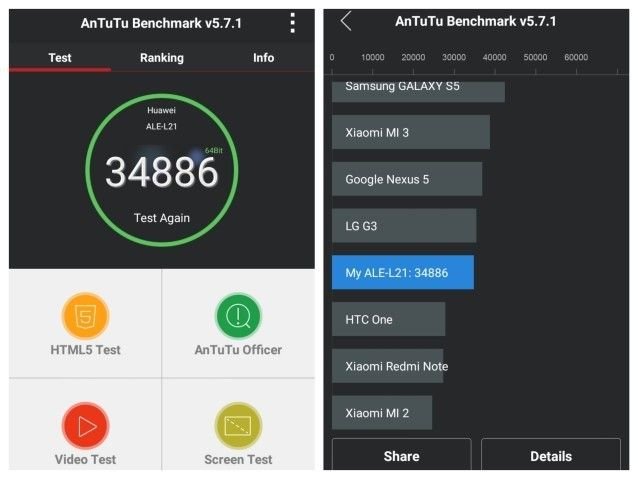Click the HTML5 Test label
Screen dimensions: 638x479
pos(85,350)
